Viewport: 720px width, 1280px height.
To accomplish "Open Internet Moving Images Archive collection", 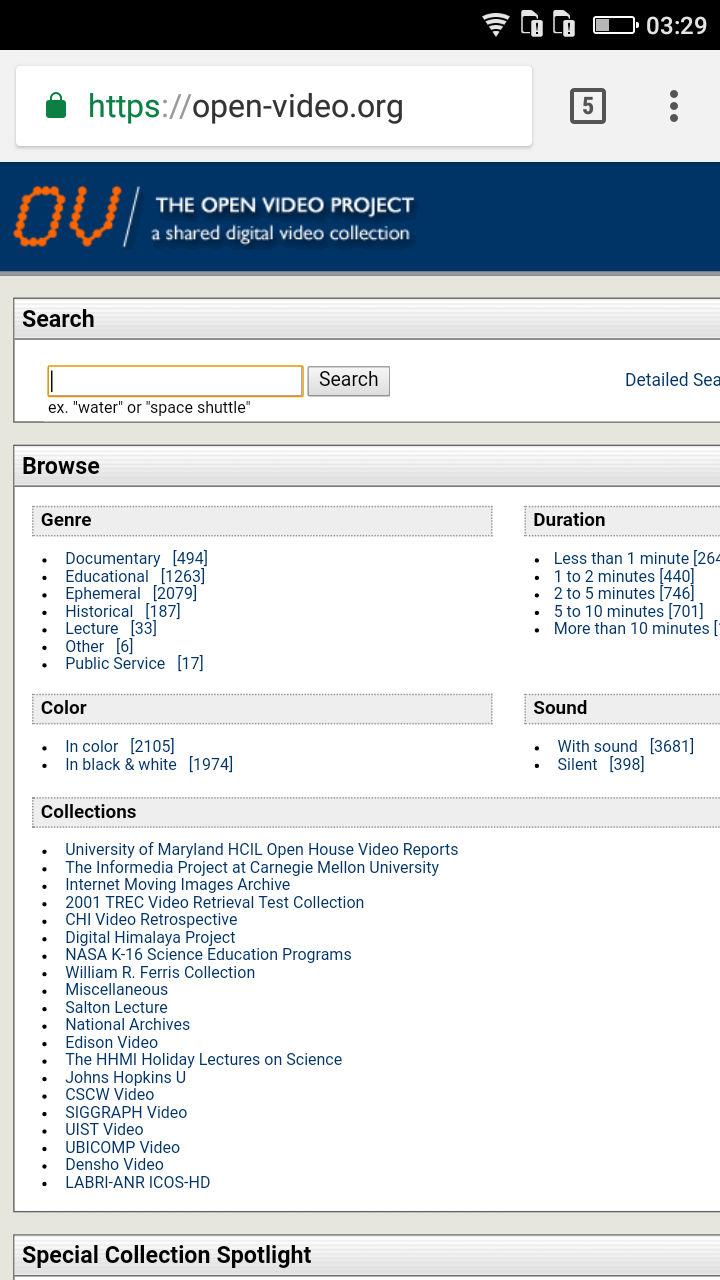I will [x=178, y=884].
